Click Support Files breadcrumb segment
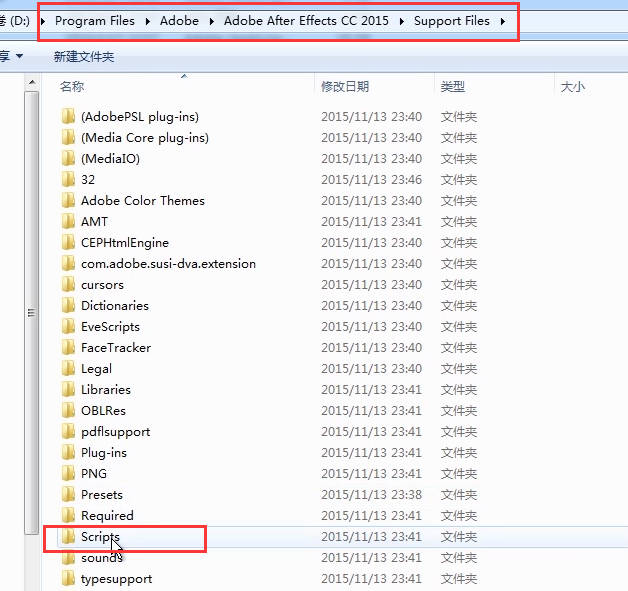The image size is (628, 591). [x=452, y=21]
